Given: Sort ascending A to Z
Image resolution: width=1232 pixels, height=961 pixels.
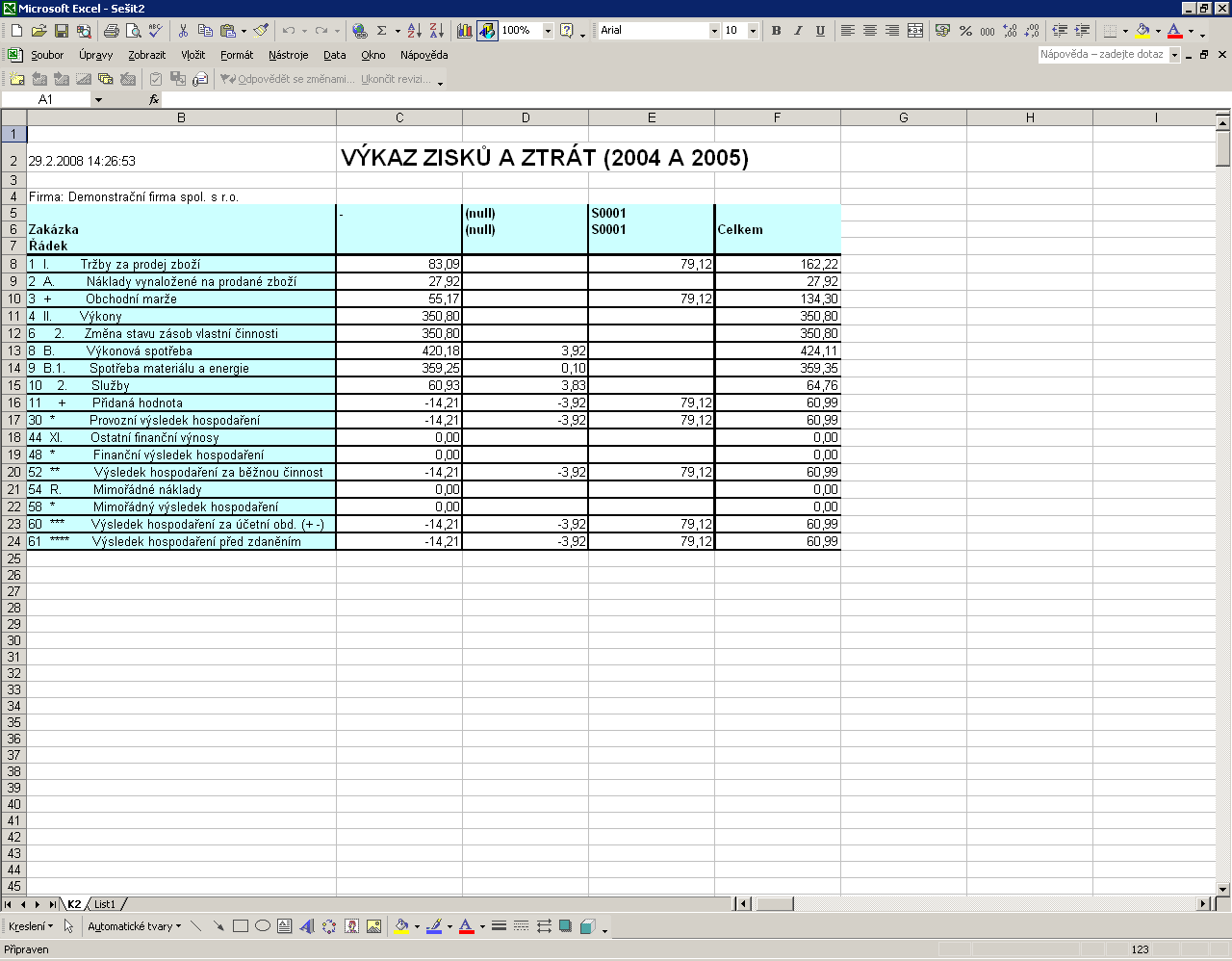Looking at the screenshot, I should (414, 31).
